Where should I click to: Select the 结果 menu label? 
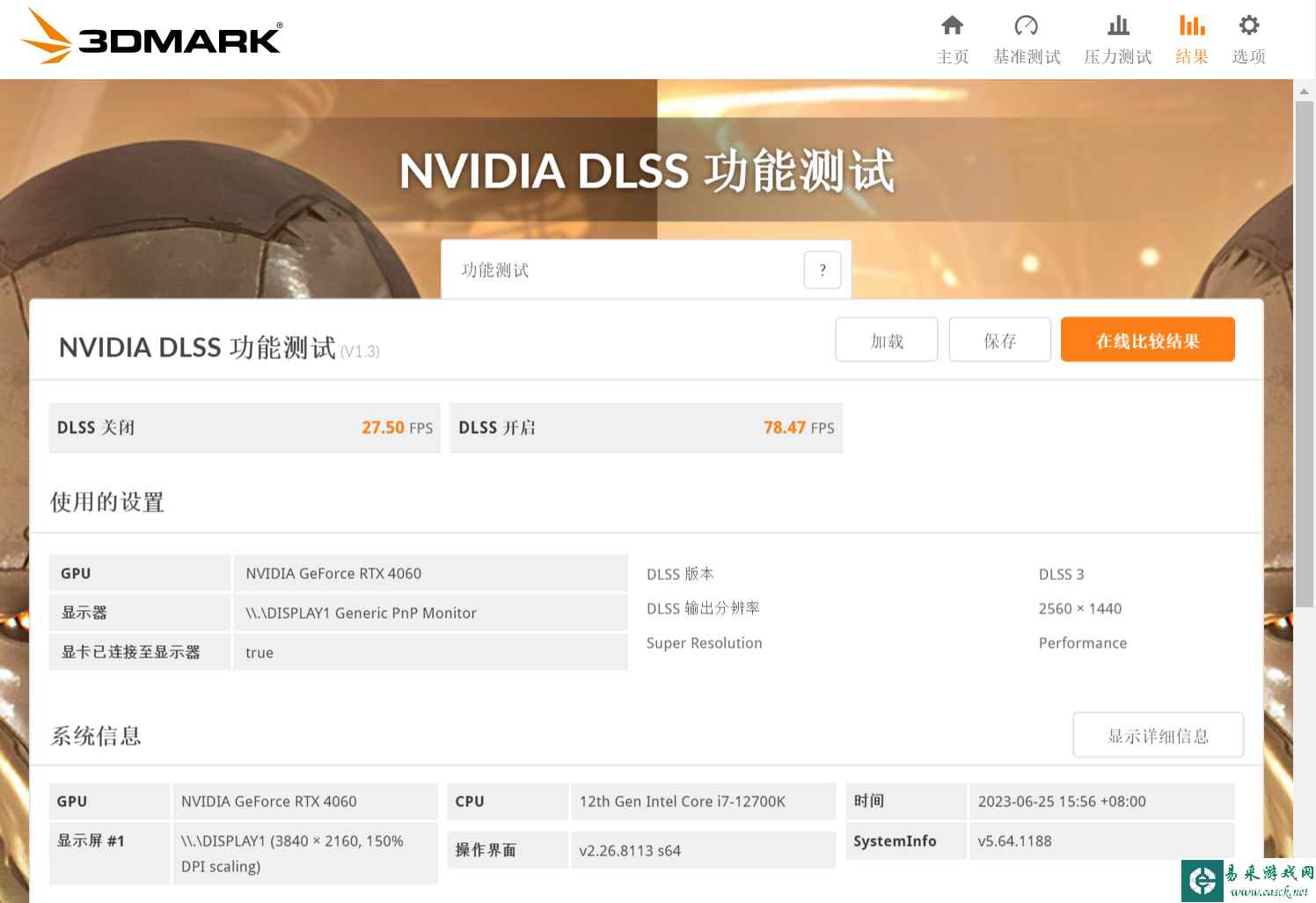tap(1192, 56)
